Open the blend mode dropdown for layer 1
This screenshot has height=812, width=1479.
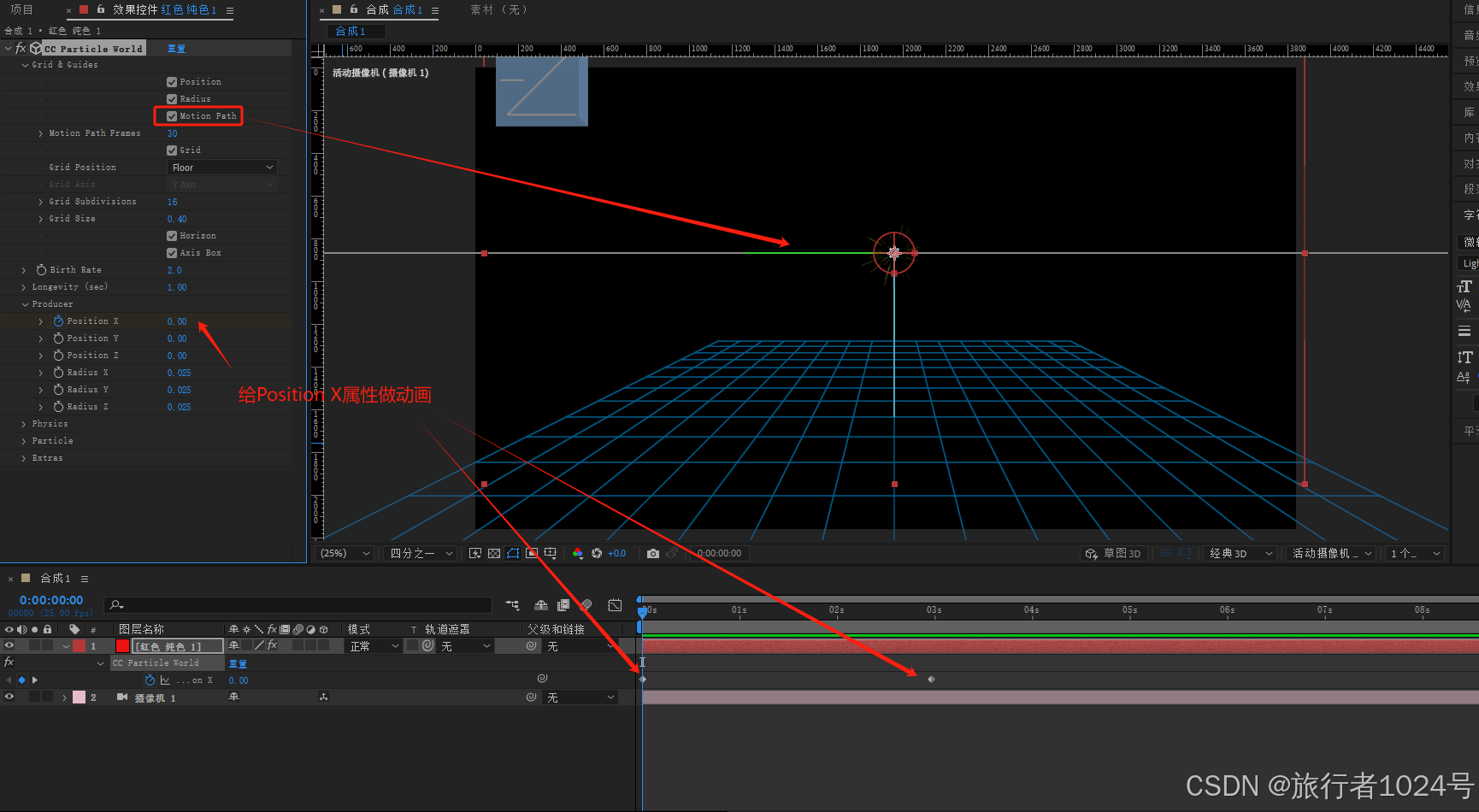[374, 646]
